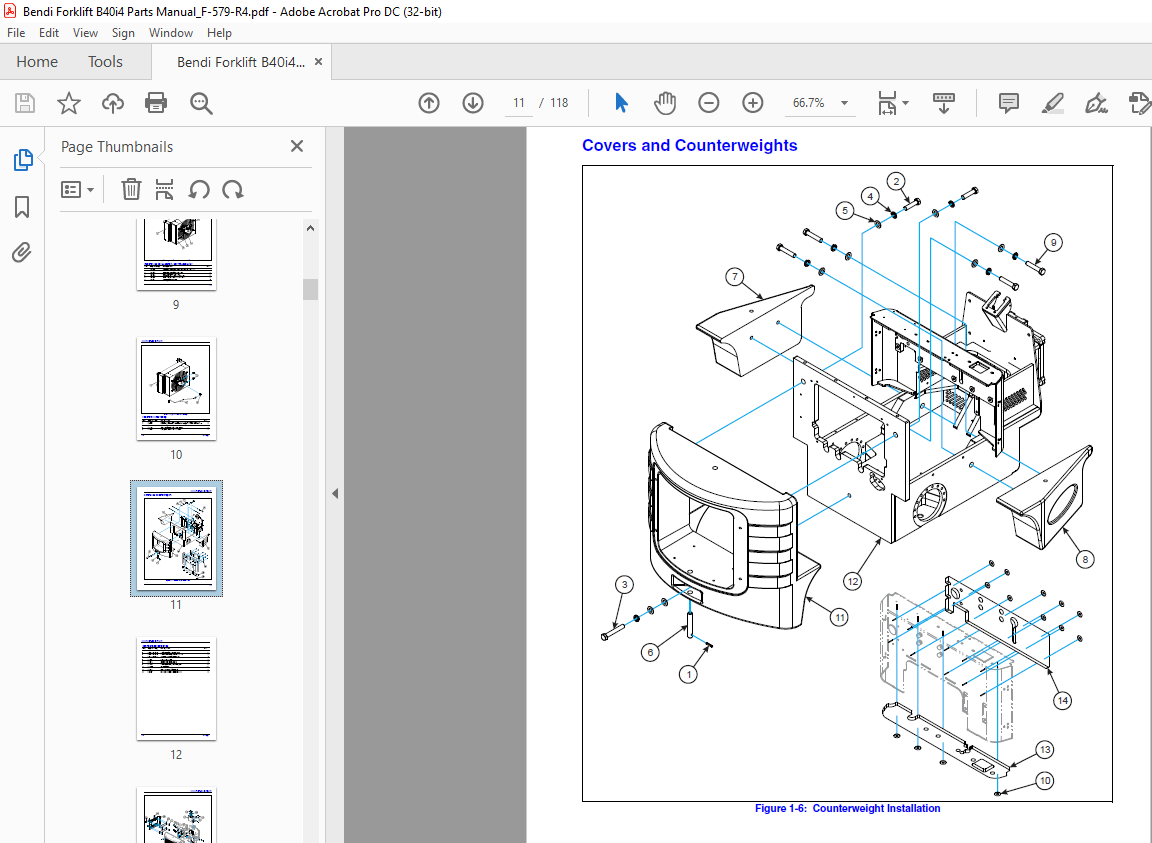Collapse the navigation pane arrow

(335, 493)
